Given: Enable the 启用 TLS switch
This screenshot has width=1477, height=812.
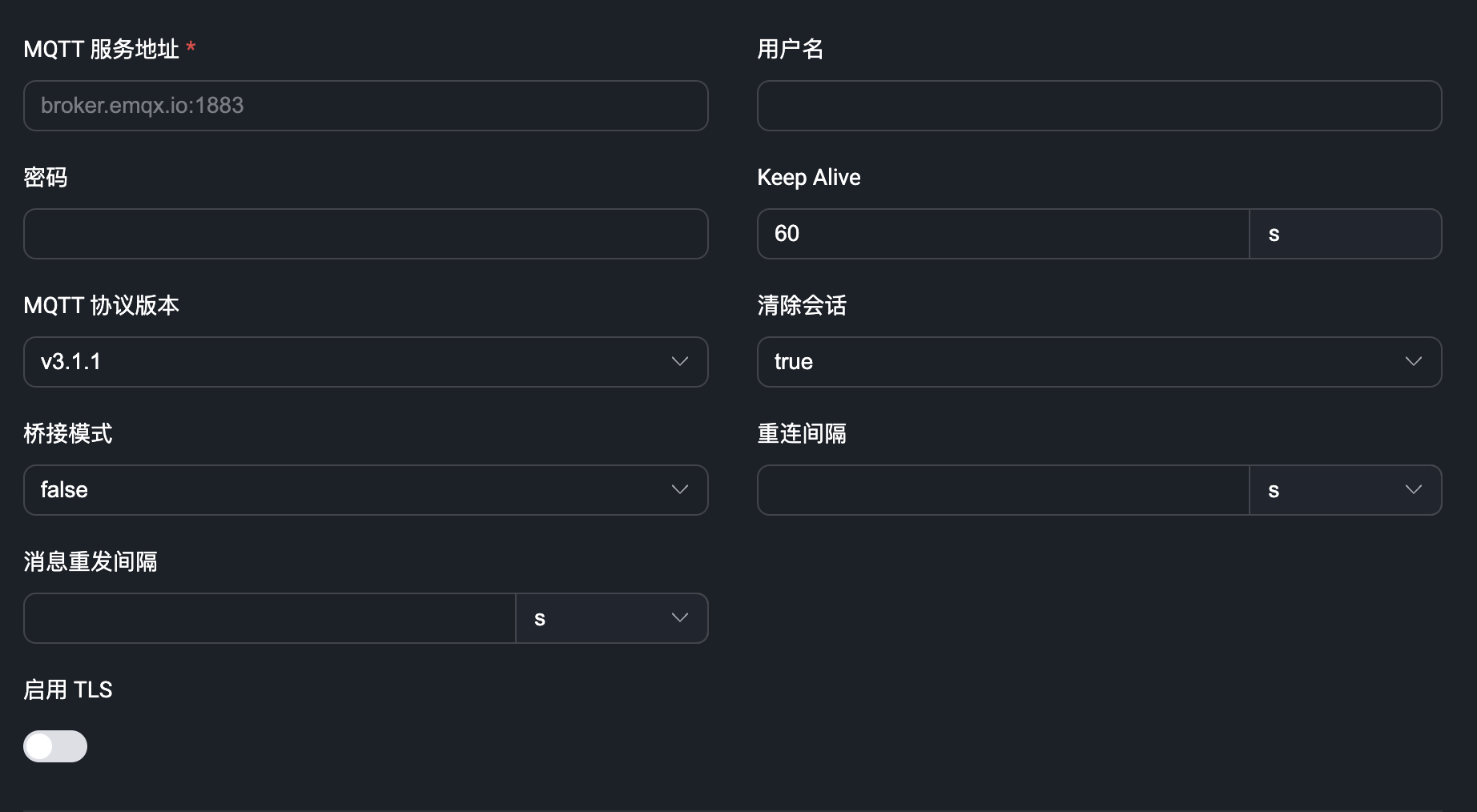Looking at the screenshot, I should point(54,746).
